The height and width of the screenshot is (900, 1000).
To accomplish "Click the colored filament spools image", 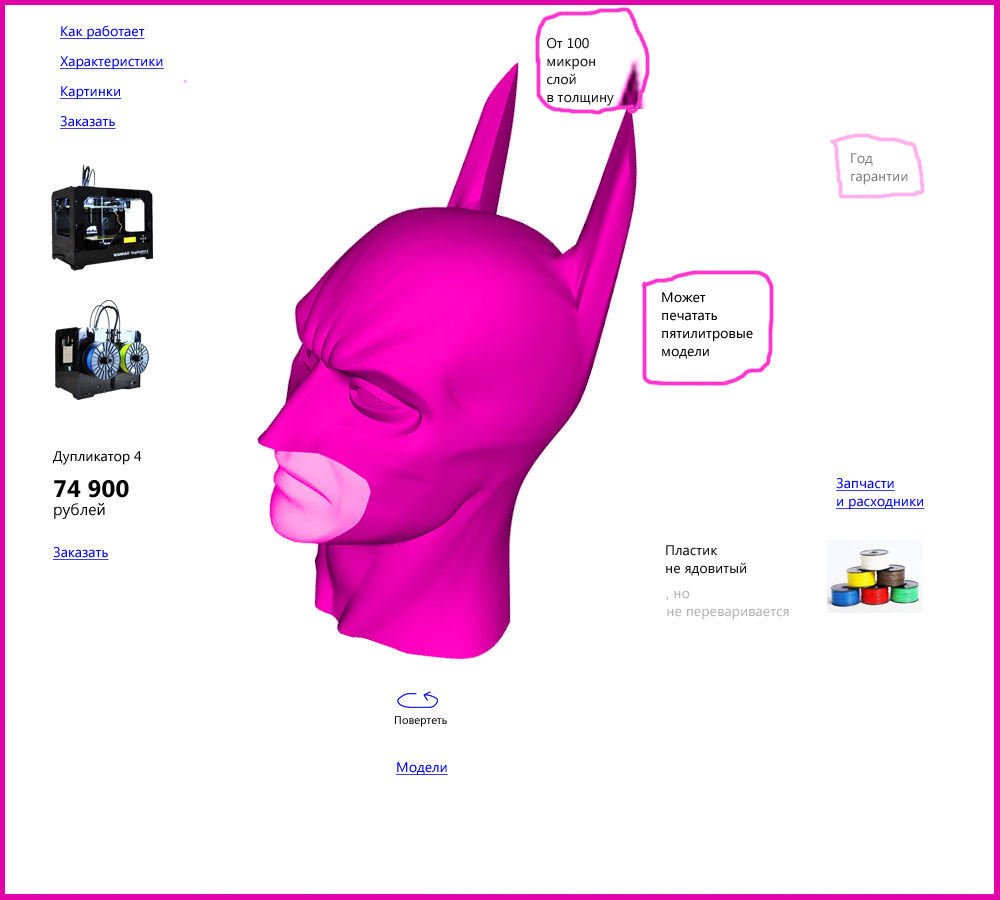I will coord(874,577).
